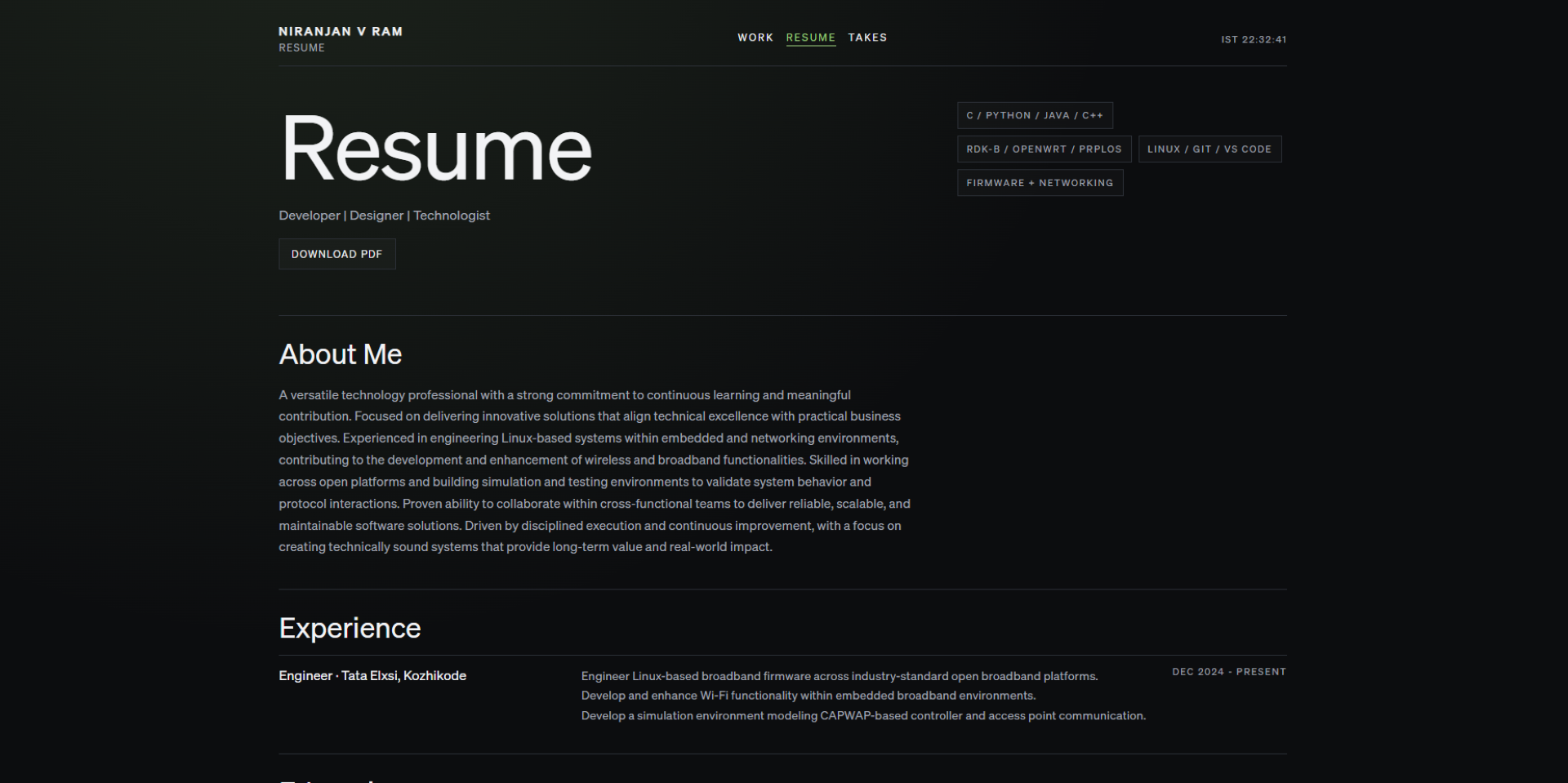
Task: Select the C / PYTHON / JAVA / C++ skill tag
Action: point(1035,115)
